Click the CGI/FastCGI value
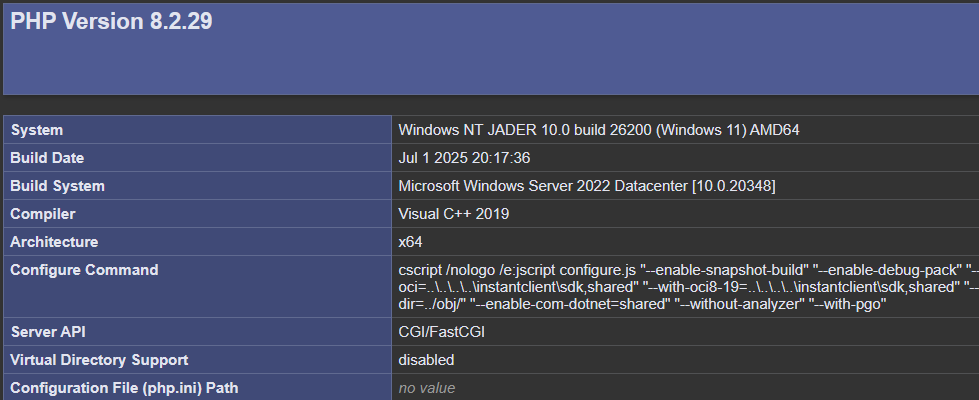This screenshot has width=979, height=400. click(x=442, y=331)
